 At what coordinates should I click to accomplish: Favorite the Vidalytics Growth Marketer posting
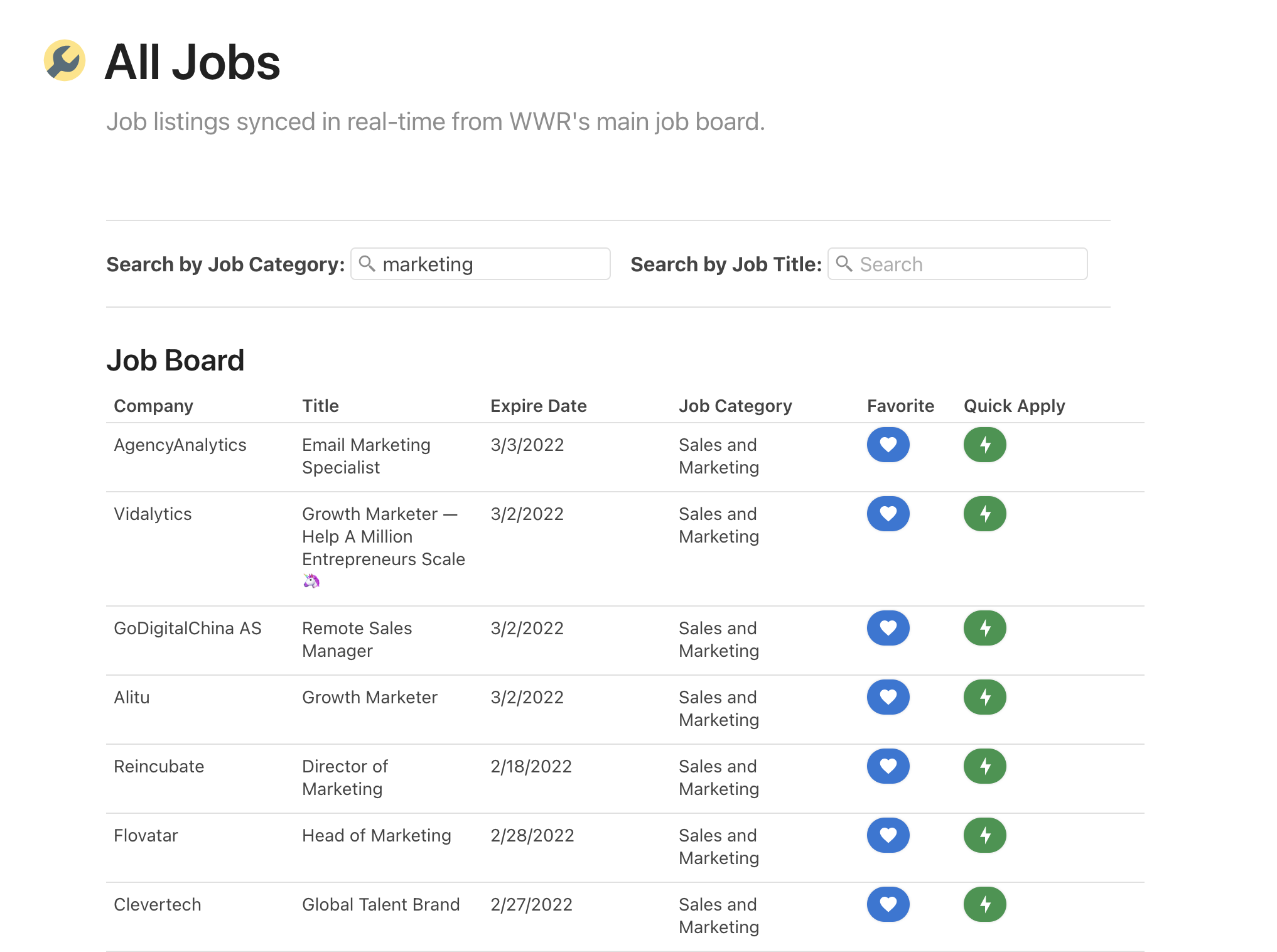[888, 514]
